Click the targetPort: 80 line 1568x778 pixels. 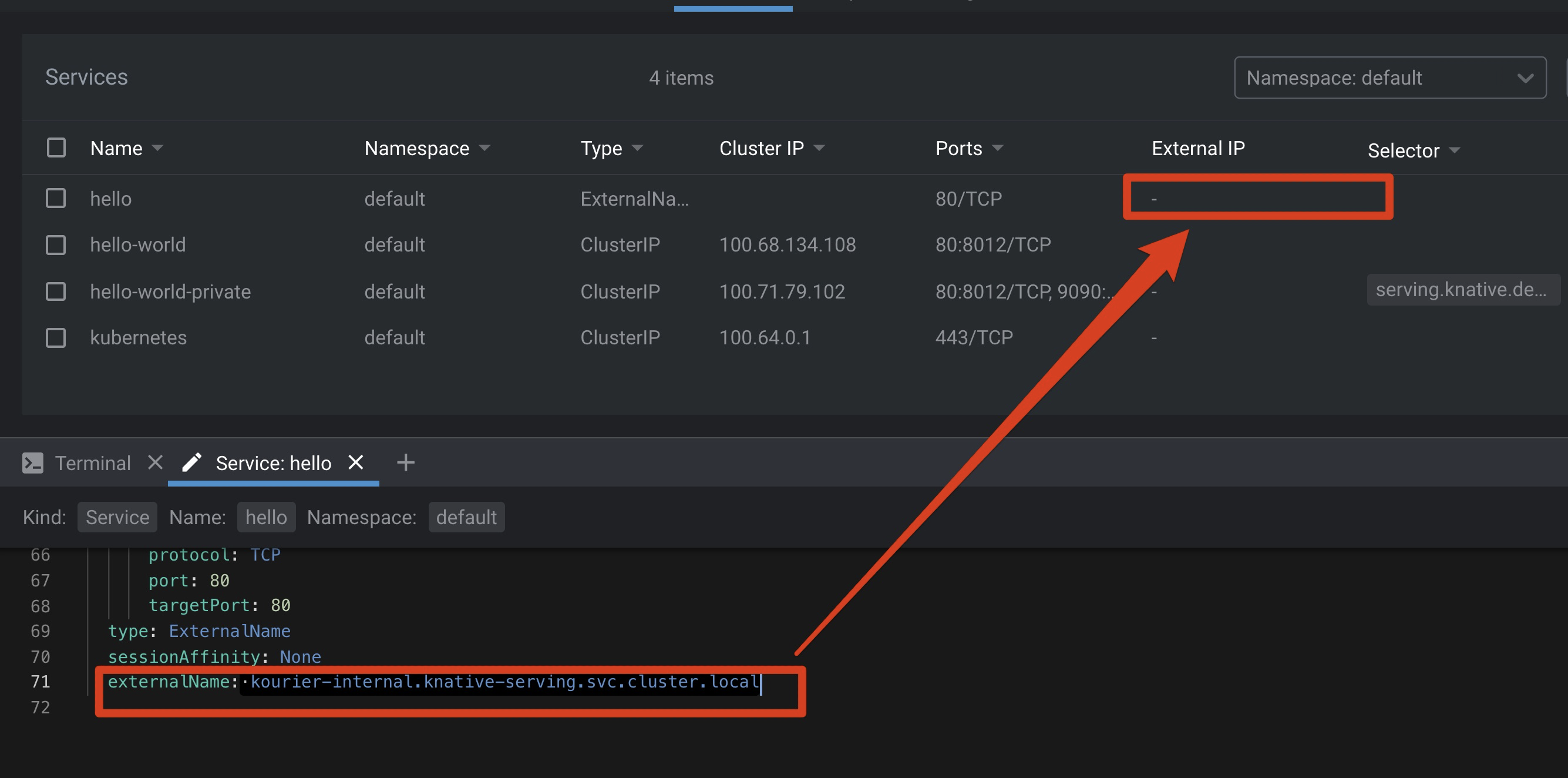pyautogui.click(x=219, y=605)
